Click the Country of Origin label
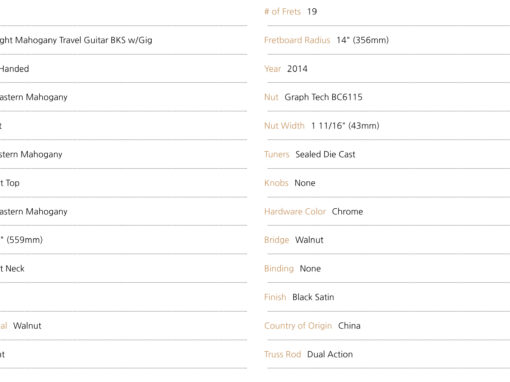 (x=298, y=326)
